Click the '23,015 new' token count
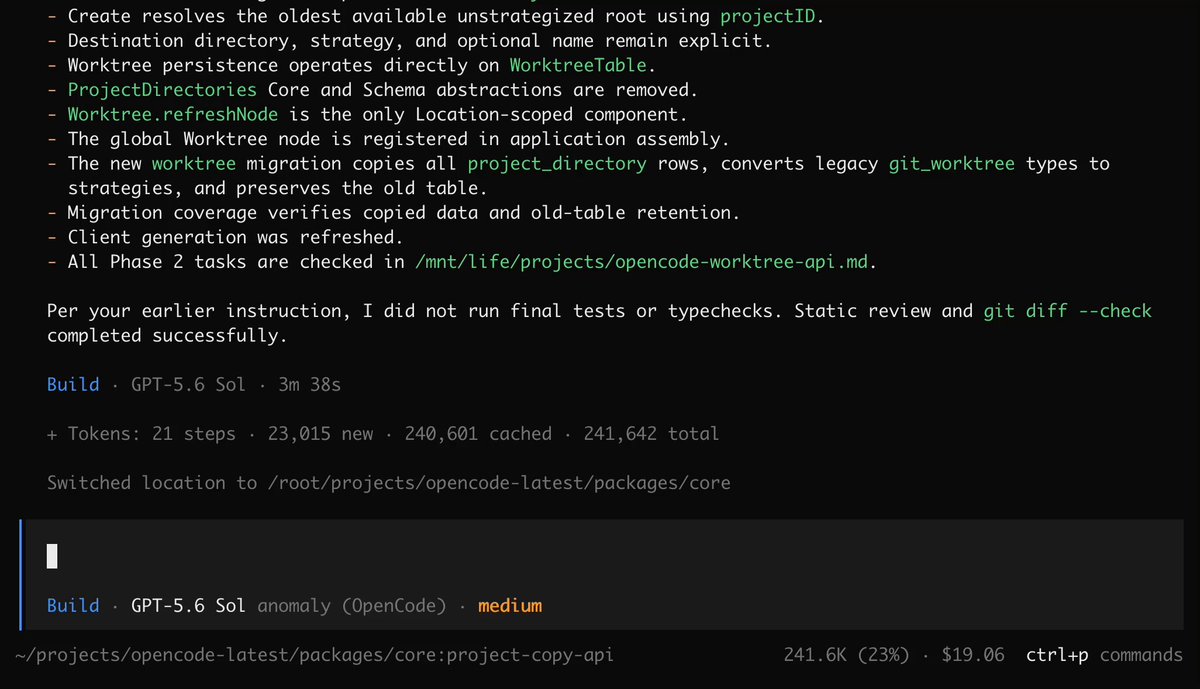Image resolution: width=1200 pixels, height=689 pixels. tap(320, 434)
